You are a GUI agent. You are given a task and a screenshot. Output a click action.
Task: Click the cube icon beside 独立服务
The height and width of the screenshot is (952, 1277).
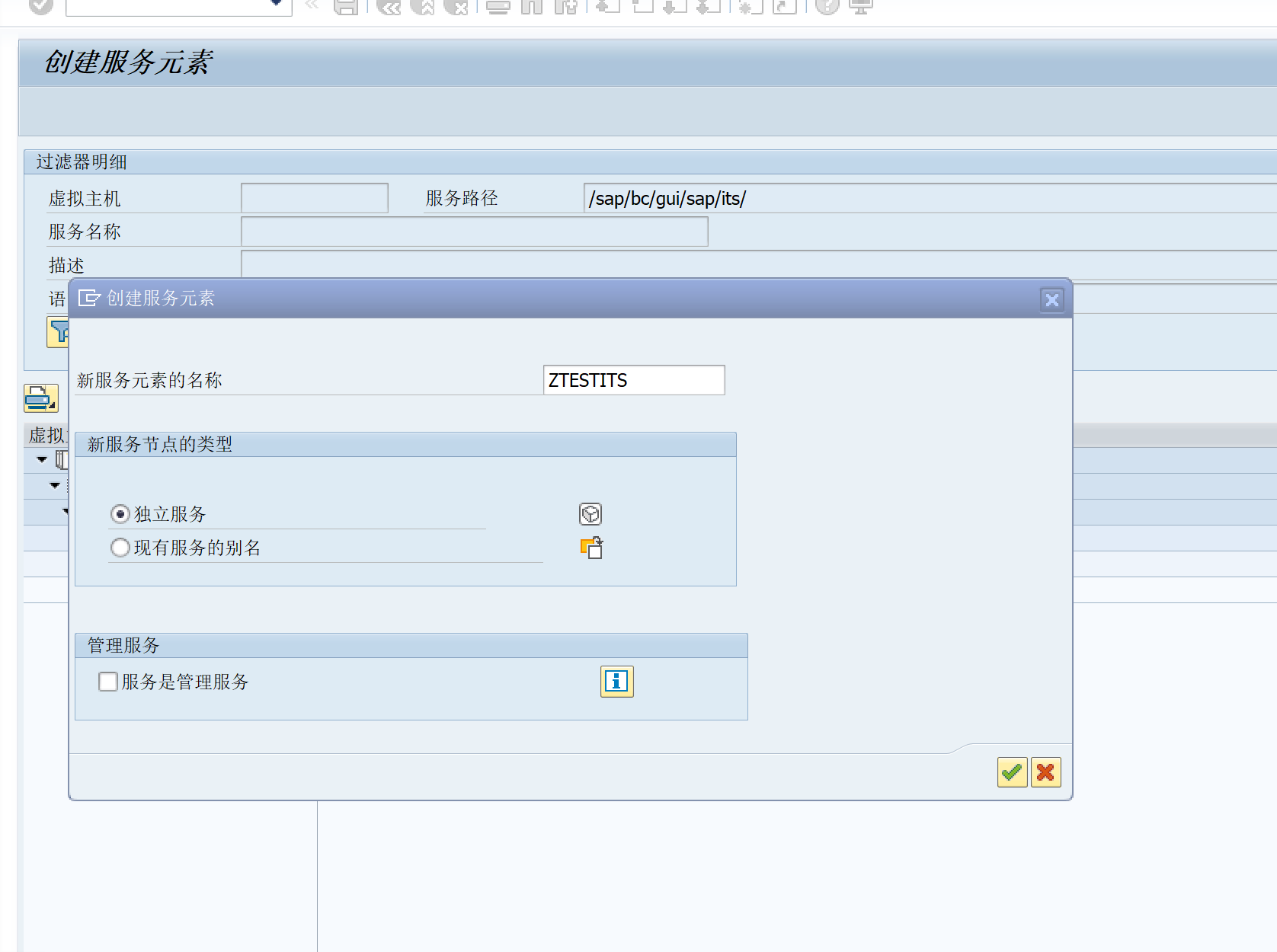590,514
